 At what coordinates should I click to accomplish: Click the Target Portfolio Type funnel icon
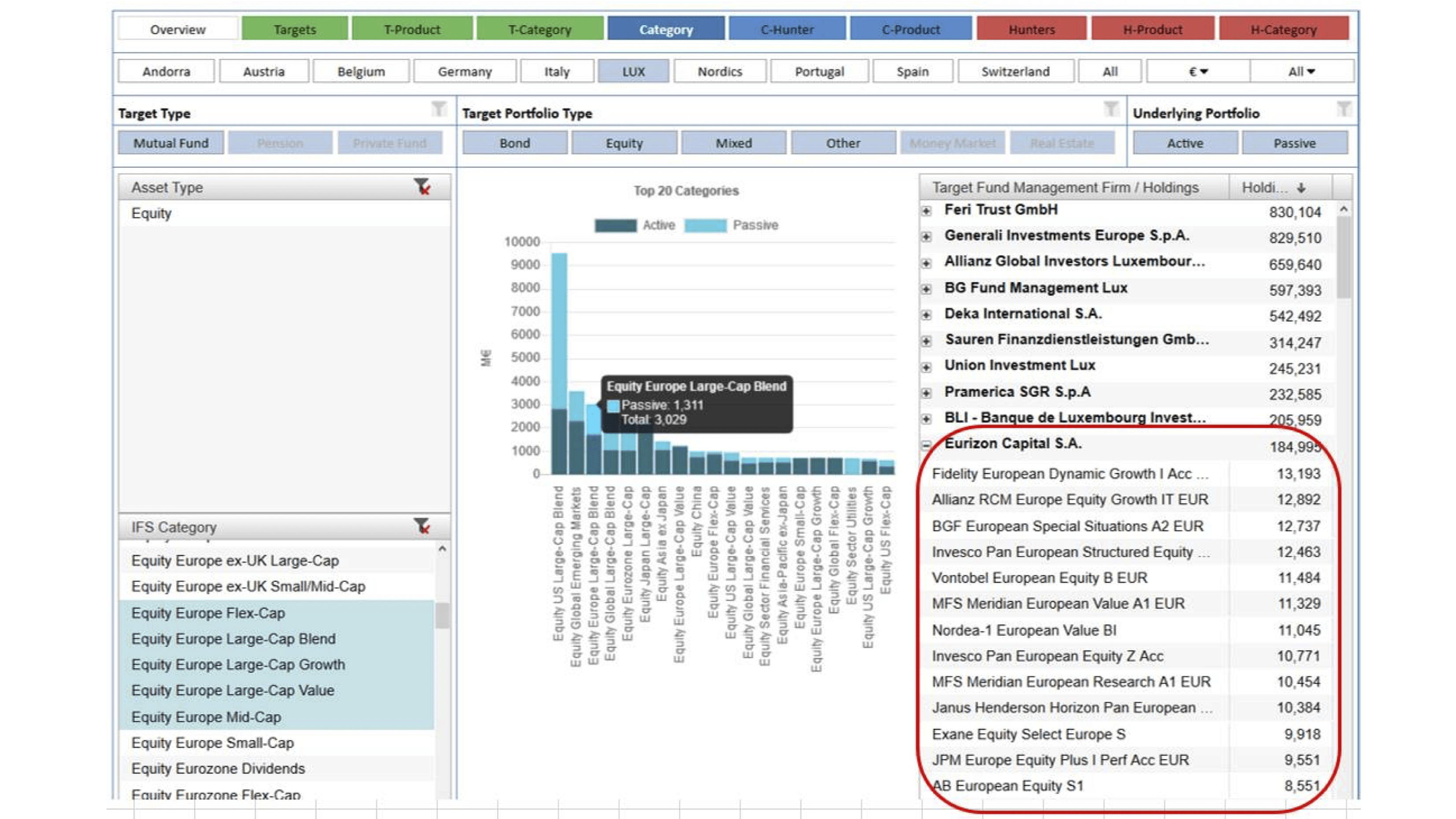click(x=1111, y=108)
